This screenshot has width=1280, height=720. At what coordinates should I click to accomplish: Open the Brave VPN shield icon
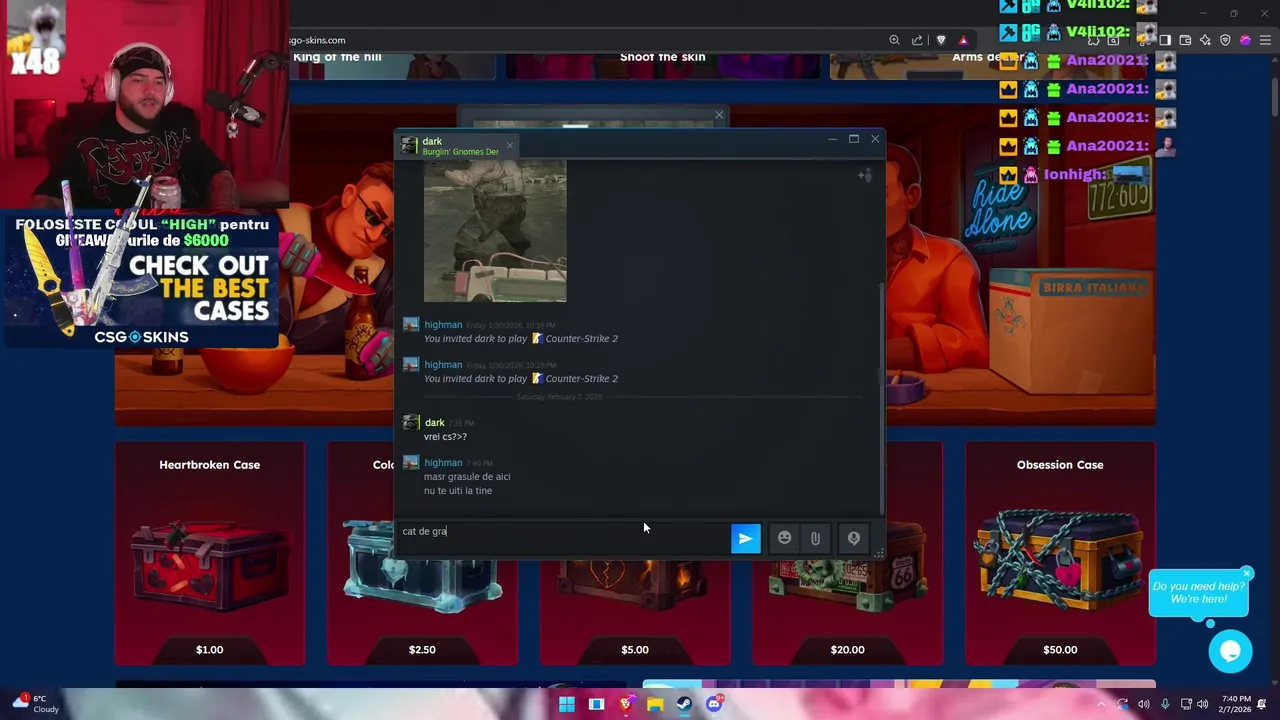[1225, 40]
